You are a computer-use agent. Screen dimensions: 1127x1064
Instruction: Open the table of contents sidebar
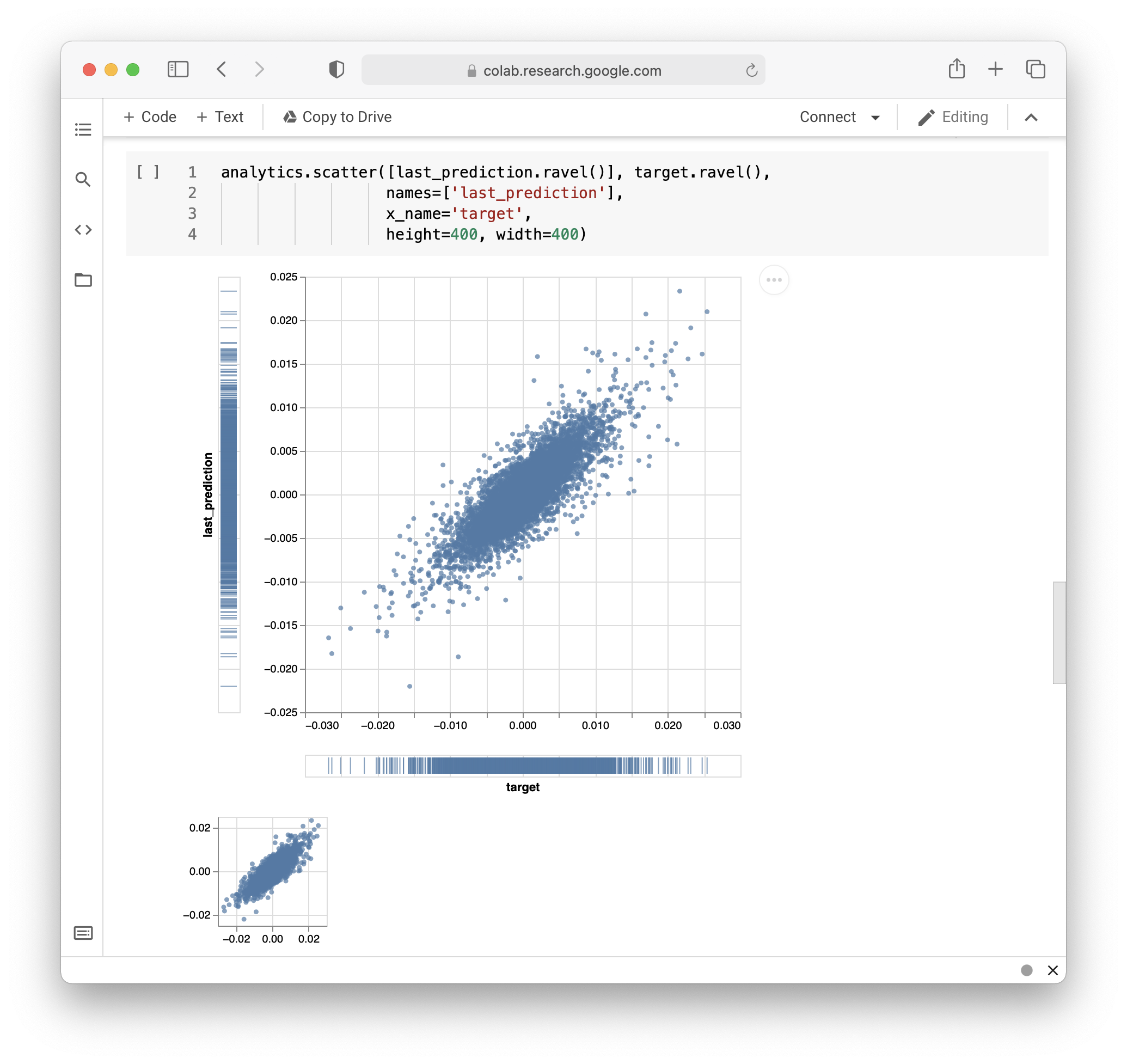click(83, 129)
